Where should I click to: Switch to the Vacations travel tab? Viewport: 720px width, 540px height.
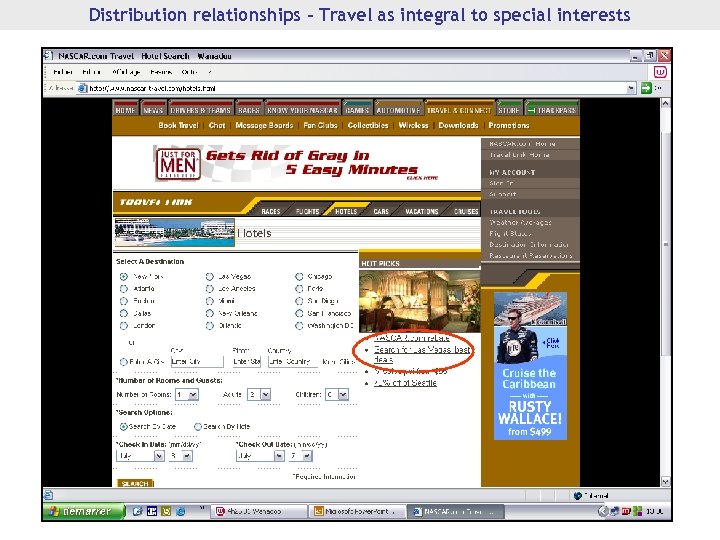(x=422, y=211)
